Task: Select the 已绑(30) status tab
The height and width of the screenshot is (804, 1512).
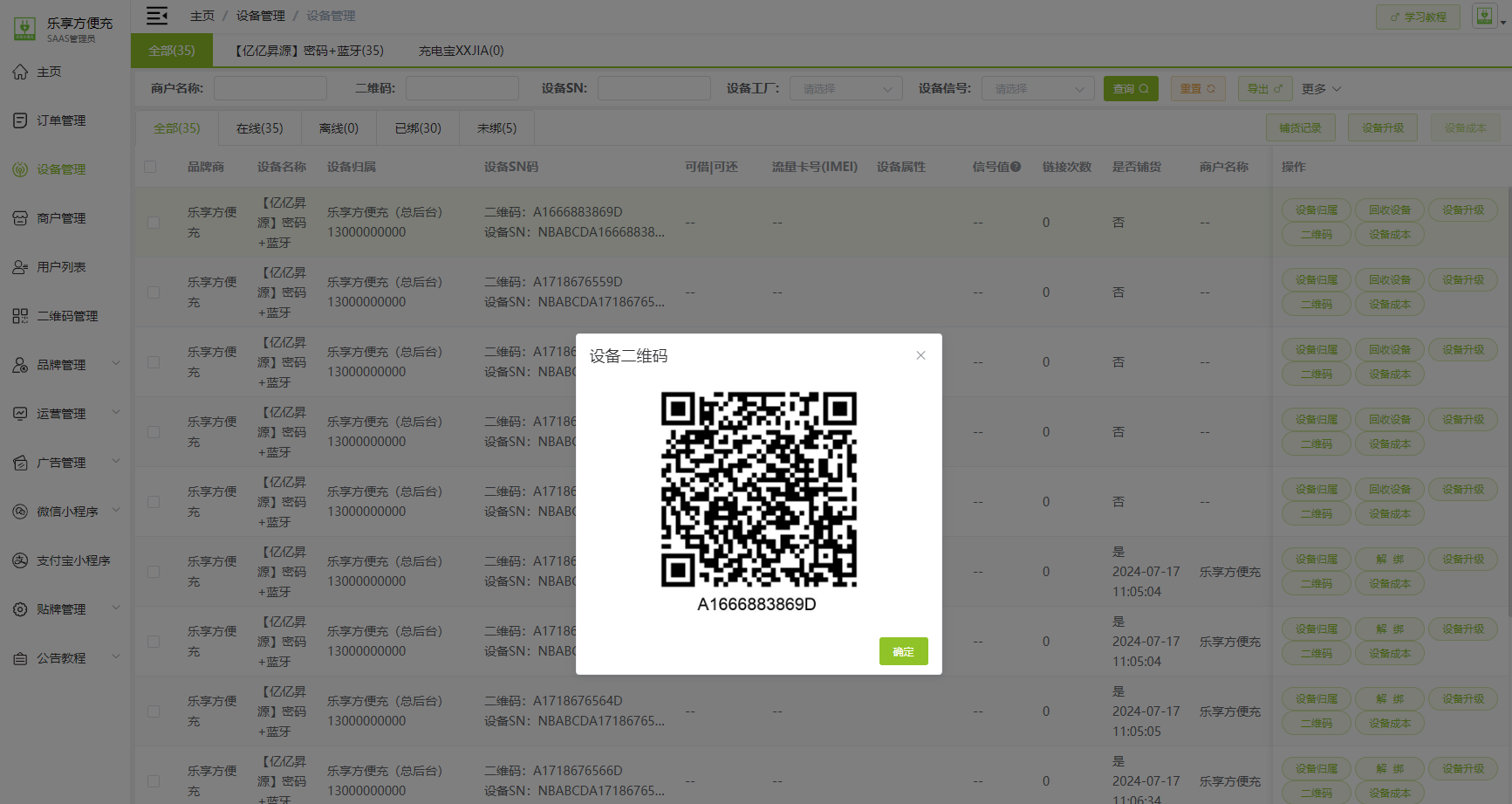Action: [418, 128]
